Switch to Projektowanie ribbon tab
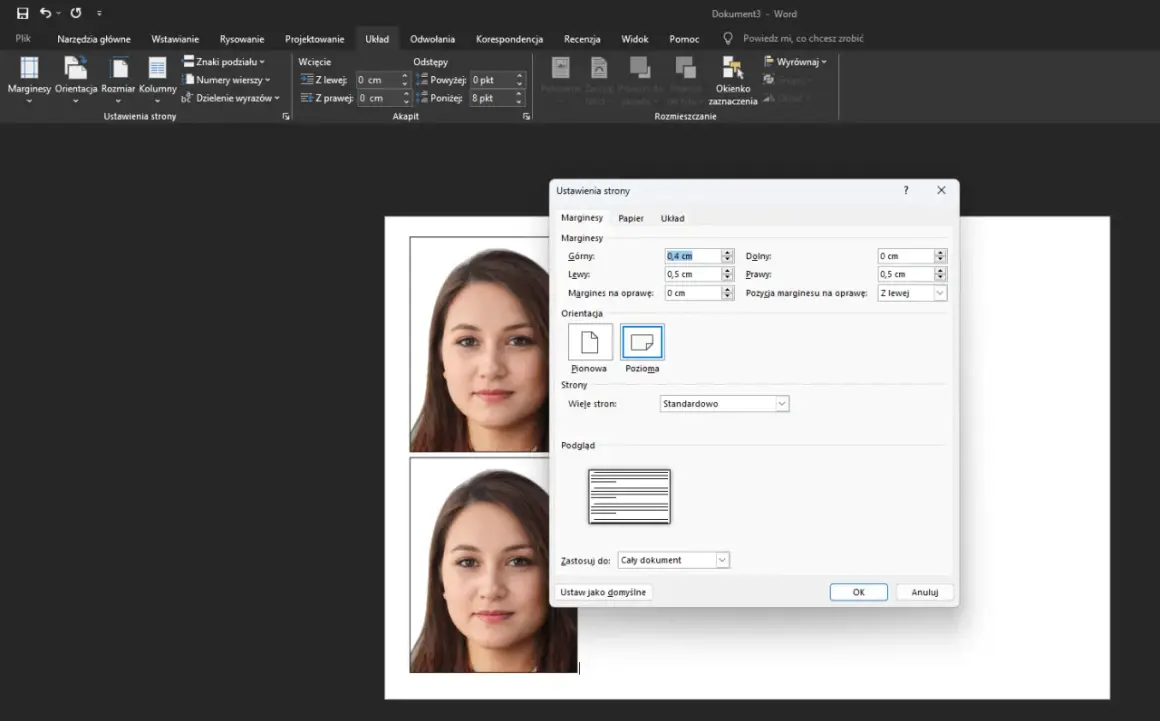Screen dimensions: 1160x721 (314, 38)
